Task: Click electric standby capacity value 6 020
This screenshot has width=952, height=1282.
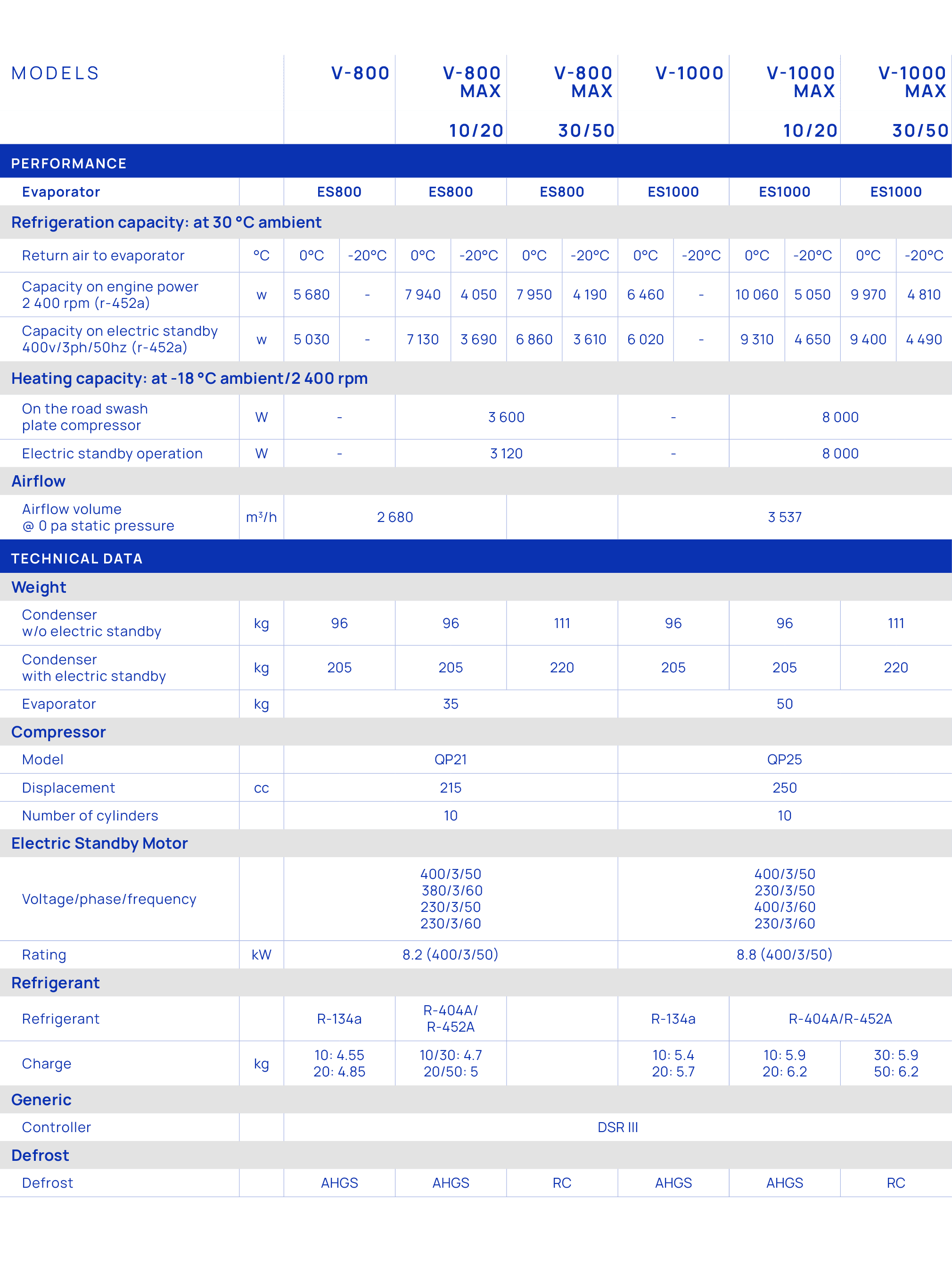Action: click(645, 339)
